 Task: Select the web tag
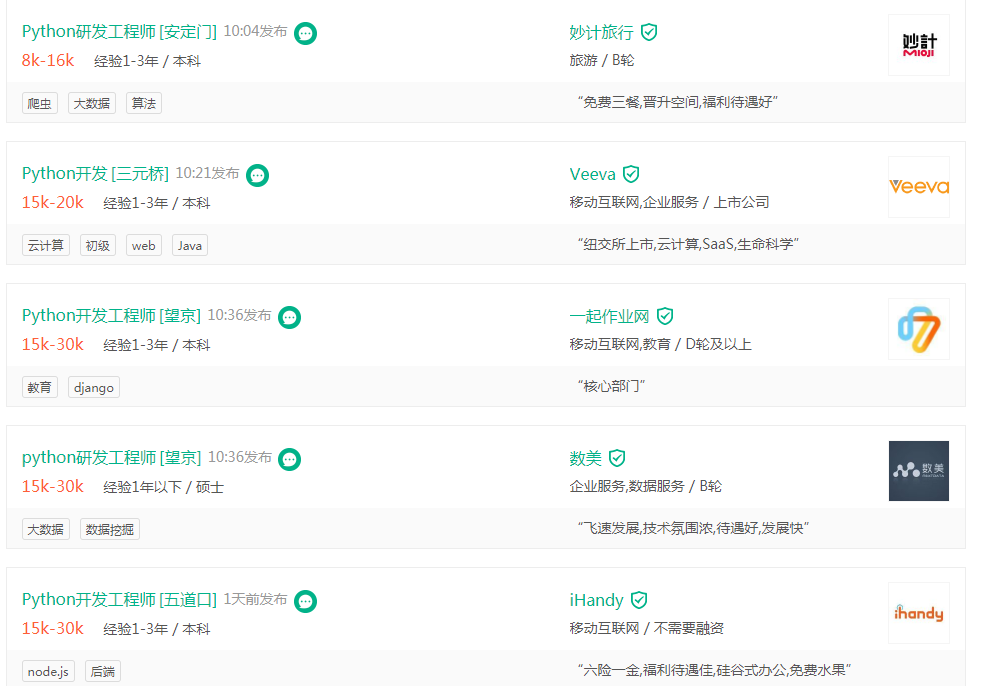point(144,246)
